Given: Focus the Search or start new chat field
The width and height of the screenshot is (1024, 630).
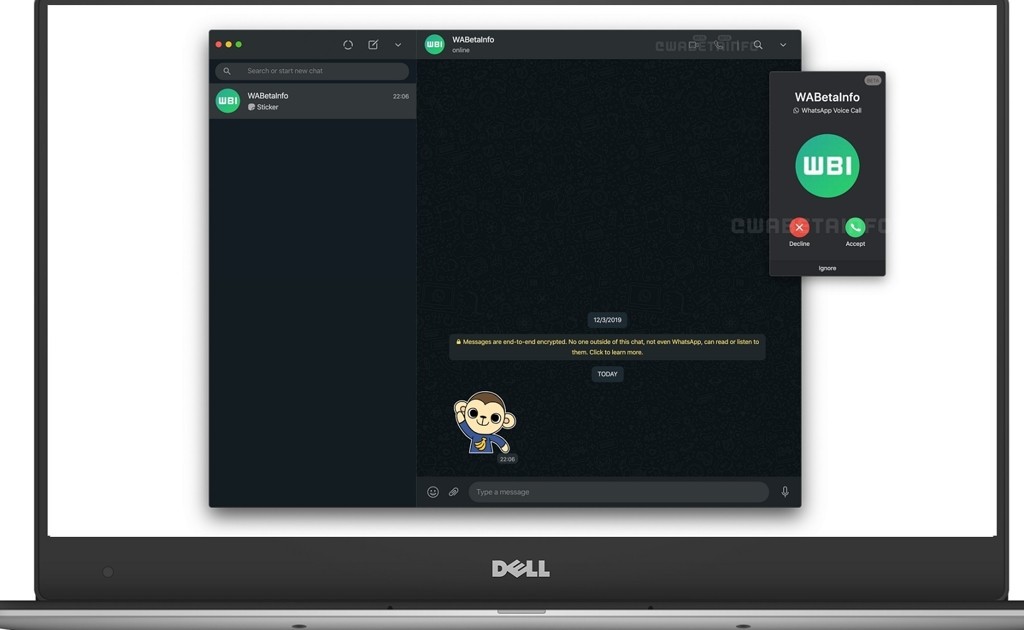Looking at the screenshot, I should tap(312, 71).
